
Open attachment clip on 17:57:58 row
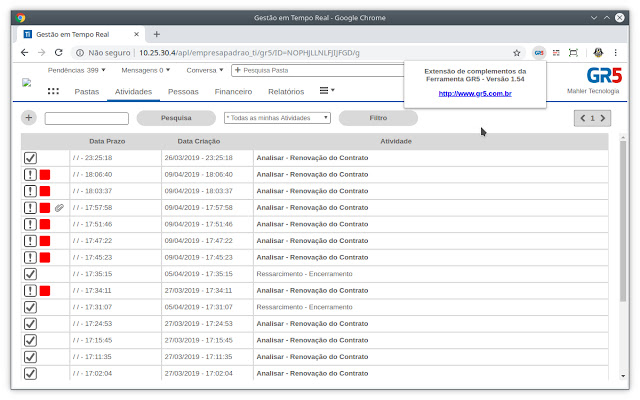59,208
